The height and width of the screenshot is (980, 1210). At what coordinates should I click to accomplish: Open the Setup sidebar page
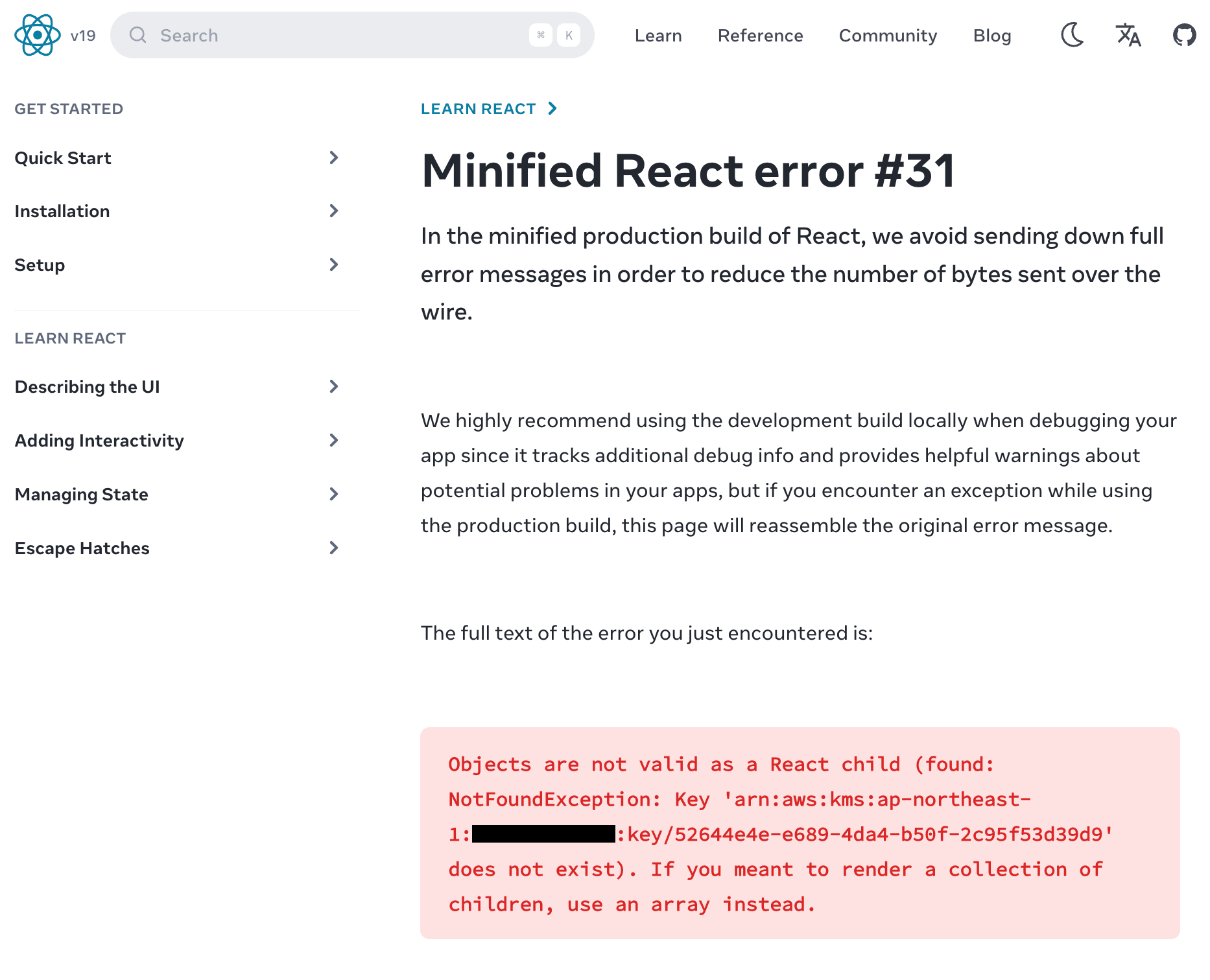point(40,265)
